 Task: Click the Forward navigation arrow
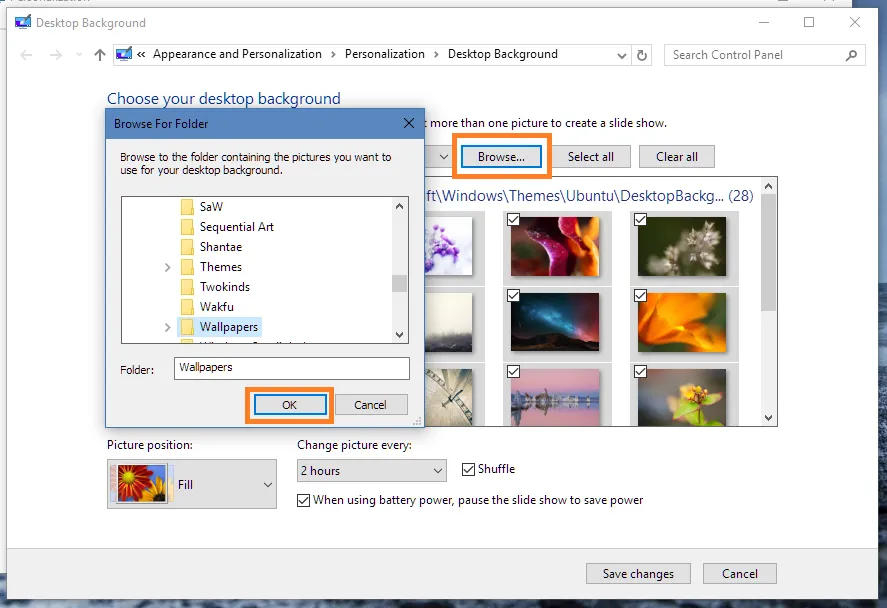(x=55, y=55)
